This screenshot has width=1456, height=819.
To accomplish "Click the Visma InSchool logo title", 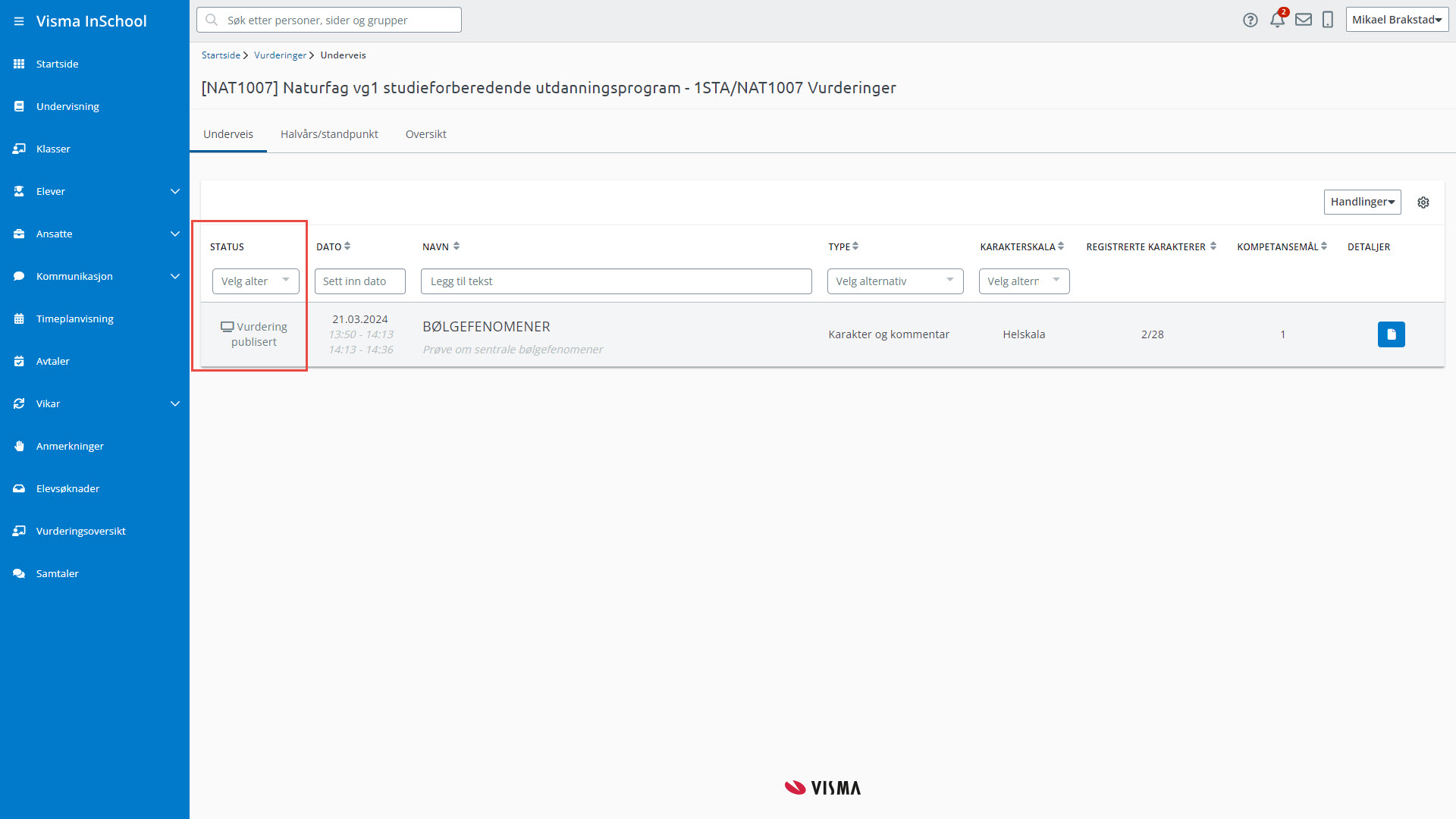I will click(x=92, y=21).
